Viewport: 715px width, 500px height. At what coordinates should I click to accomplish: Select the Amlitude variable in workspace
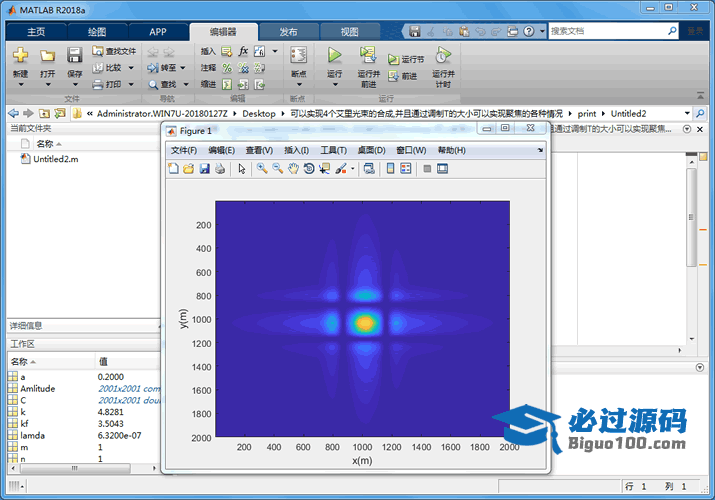tap(38, 389)
